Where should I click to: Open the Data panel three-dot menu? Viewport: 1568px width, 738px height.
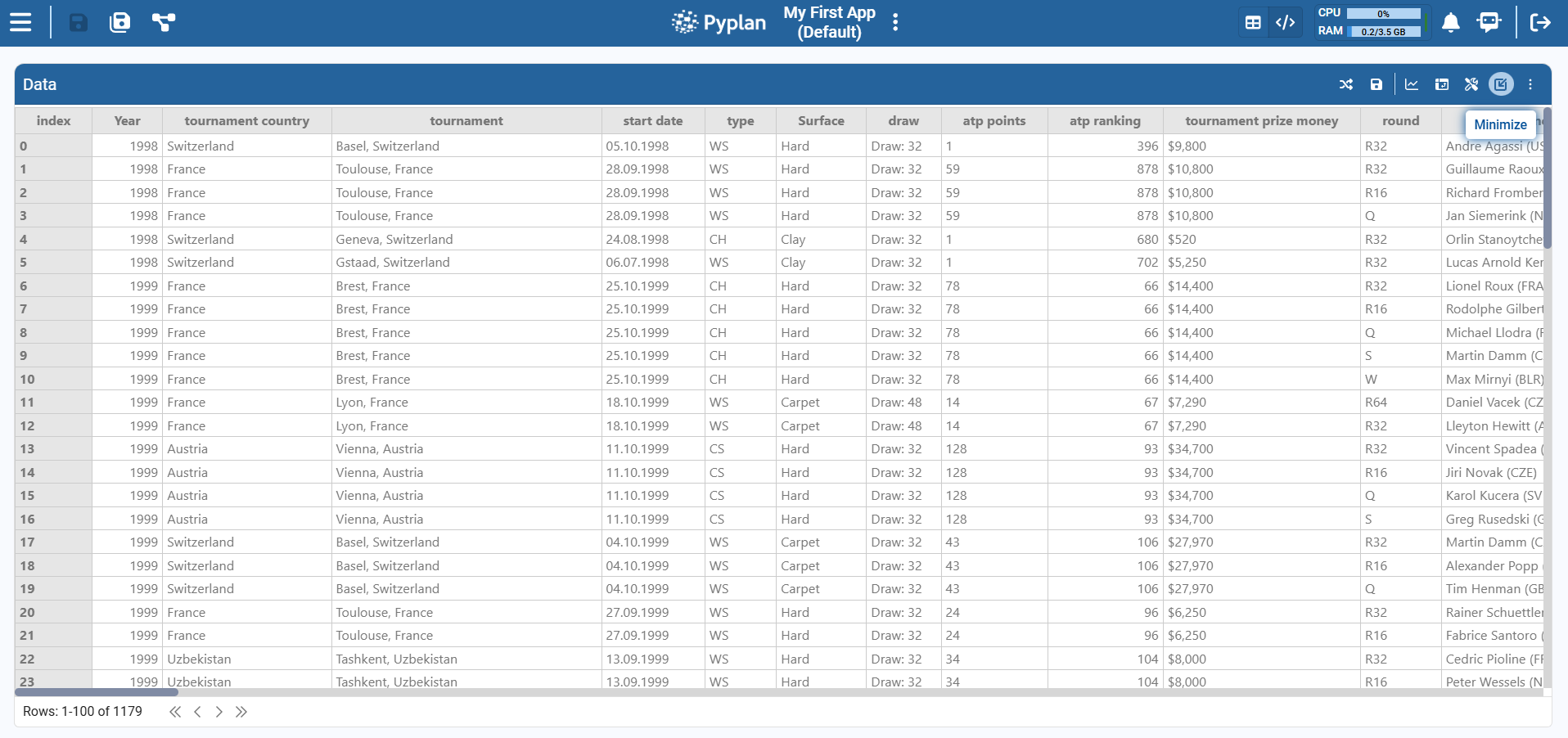click(x=1530, y=84)
